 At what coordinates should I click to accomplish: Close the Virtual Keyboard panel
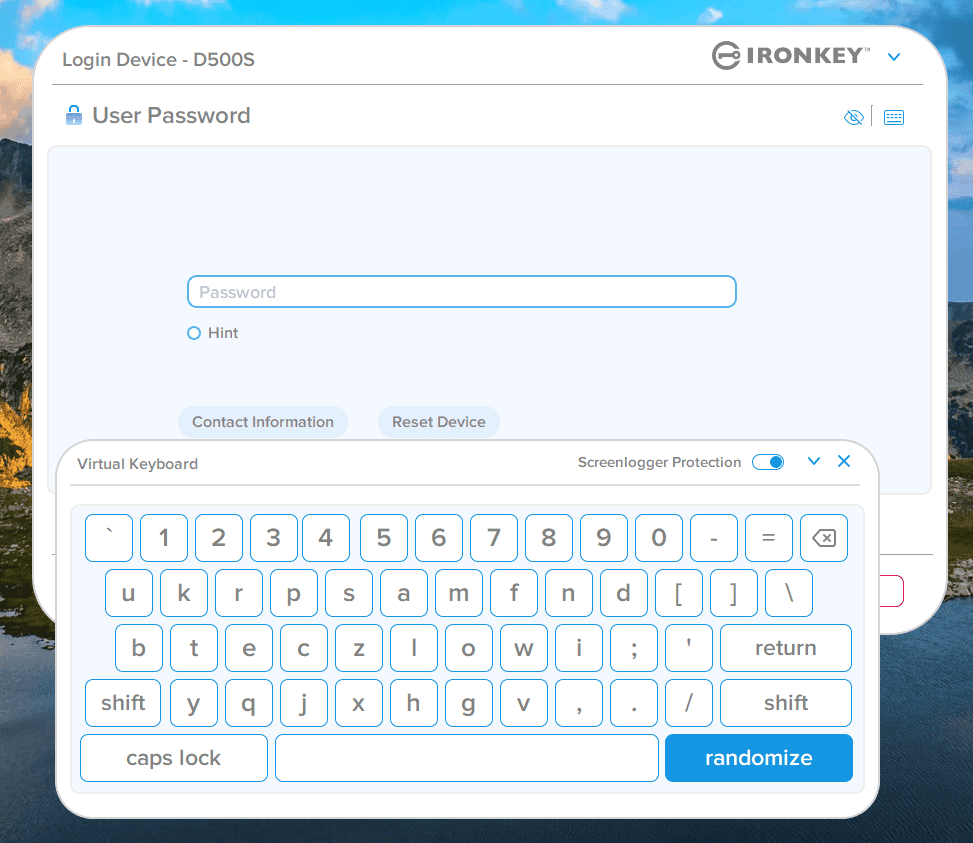[844, 461]
